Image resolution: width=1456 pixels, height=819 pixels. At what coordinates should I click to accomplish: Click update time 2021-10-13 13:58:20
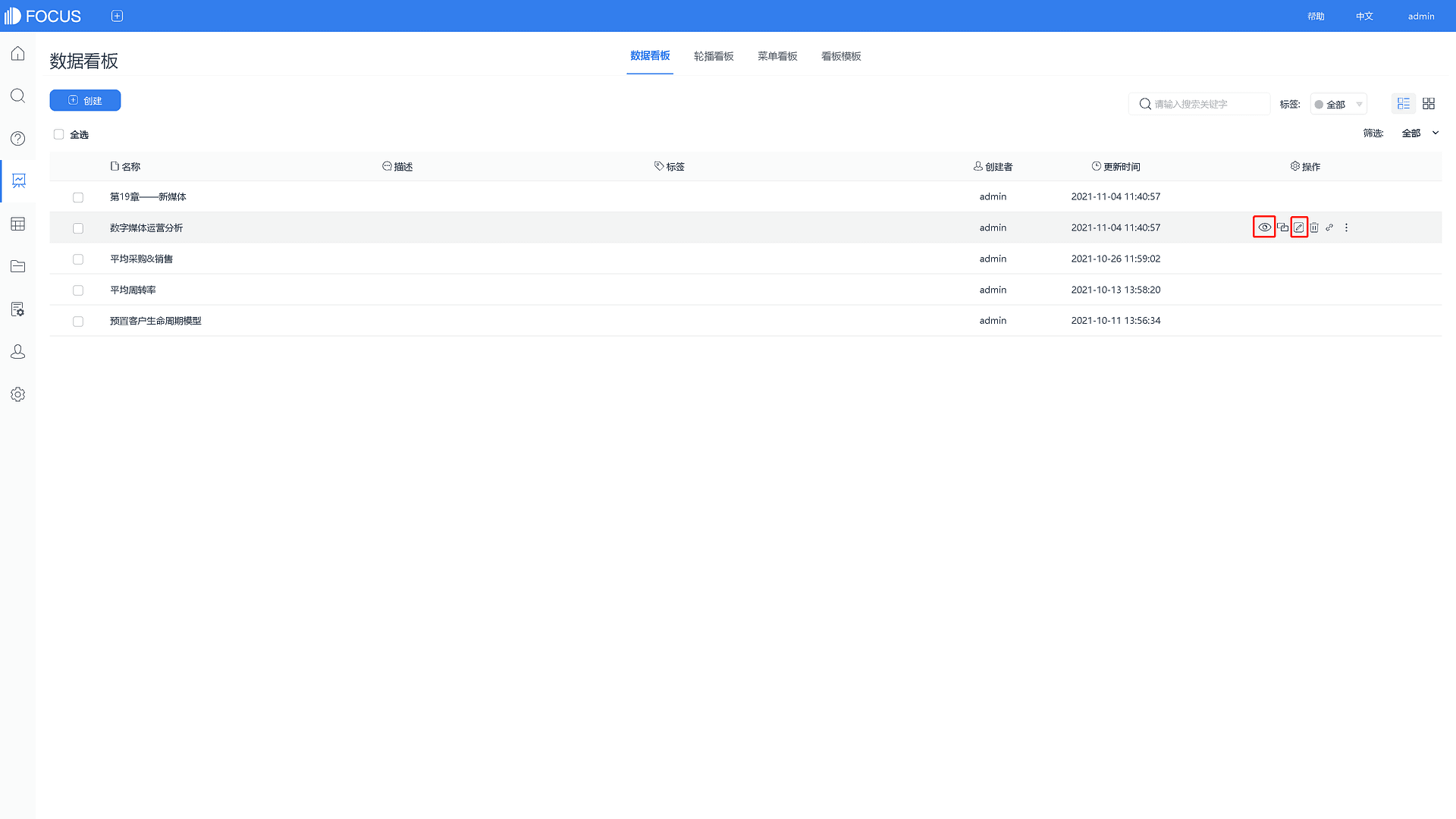tap(1116, 290)
